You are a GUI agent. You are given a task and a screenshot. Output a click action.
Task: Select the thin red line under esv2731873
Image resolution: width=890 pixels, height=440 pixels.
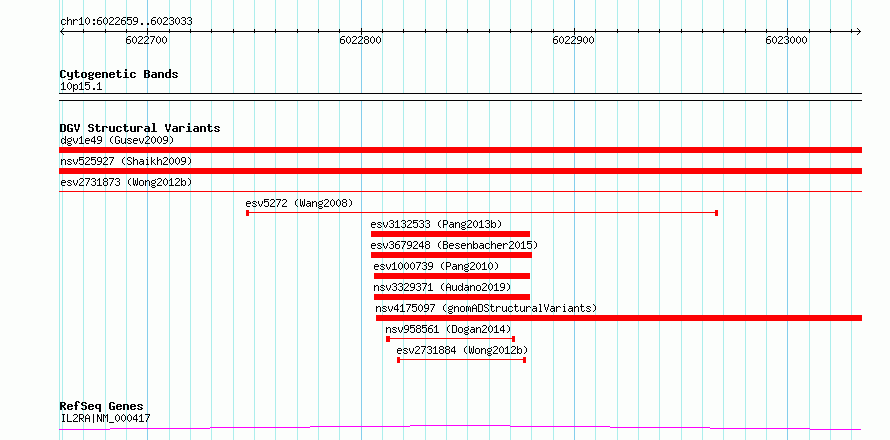click(461, 191)
